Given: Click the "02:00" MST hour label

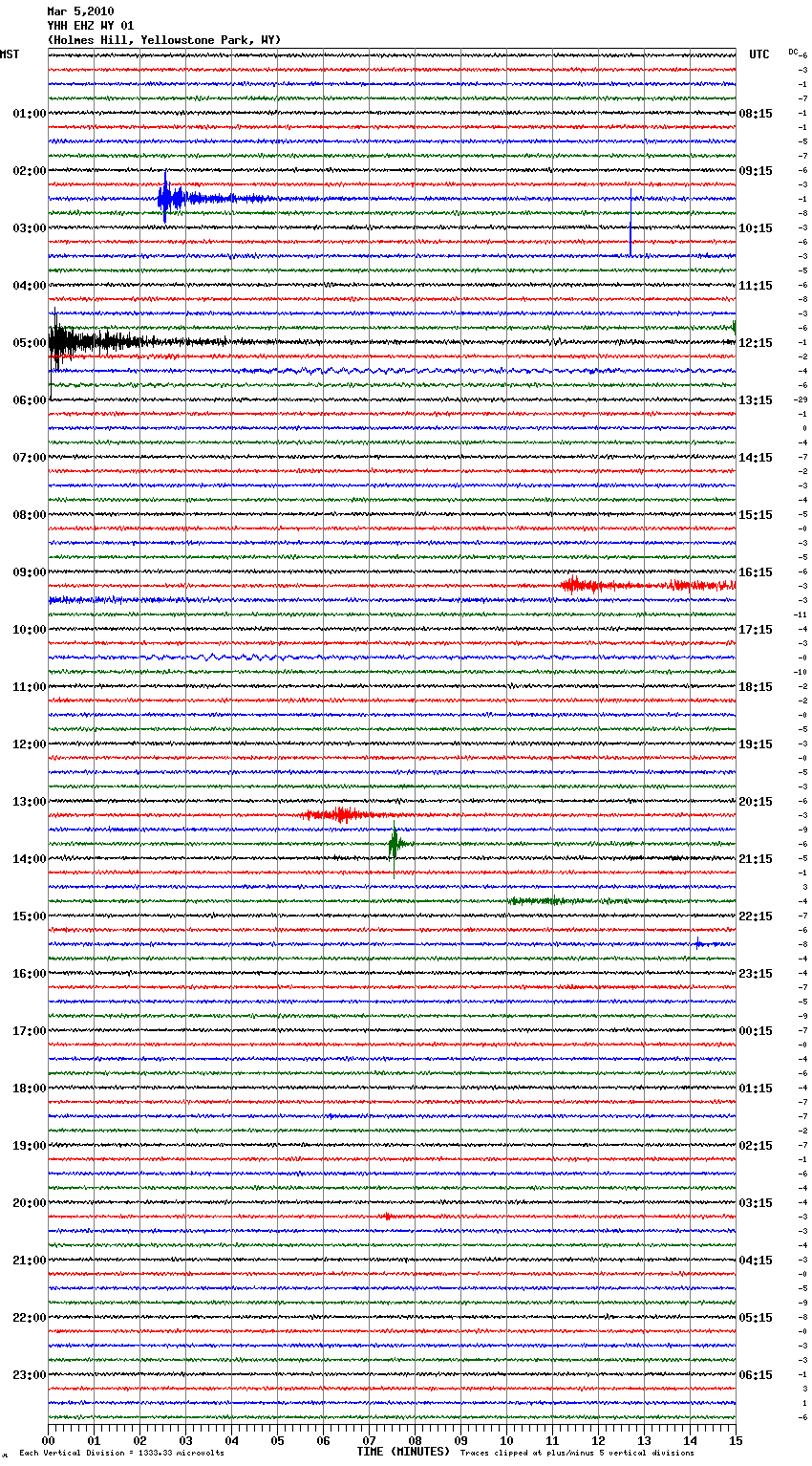Looking at the screenshot, I should tap(30, 171).
